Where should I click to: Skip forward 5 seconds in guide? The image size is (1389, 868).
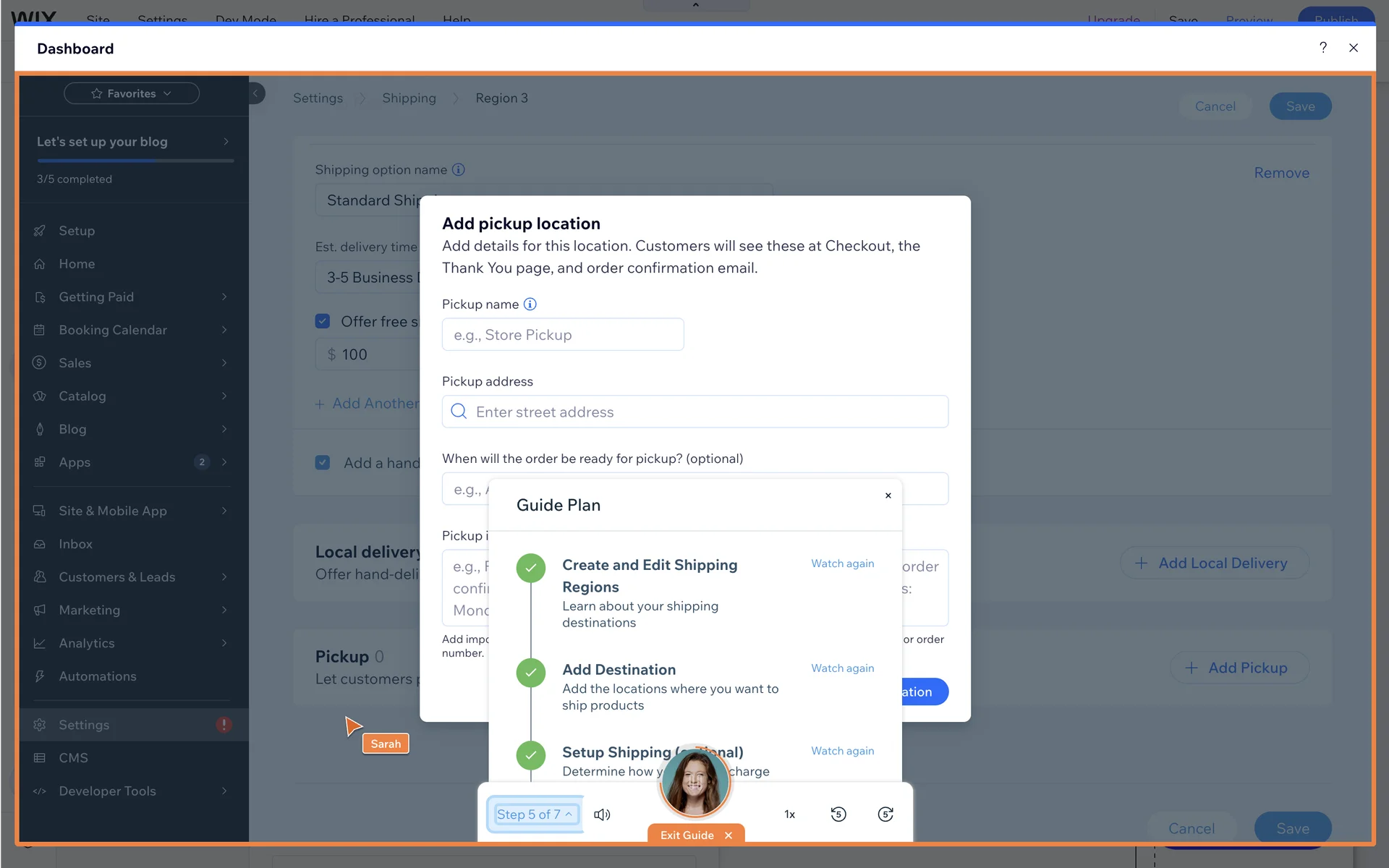tap(885, 814)
